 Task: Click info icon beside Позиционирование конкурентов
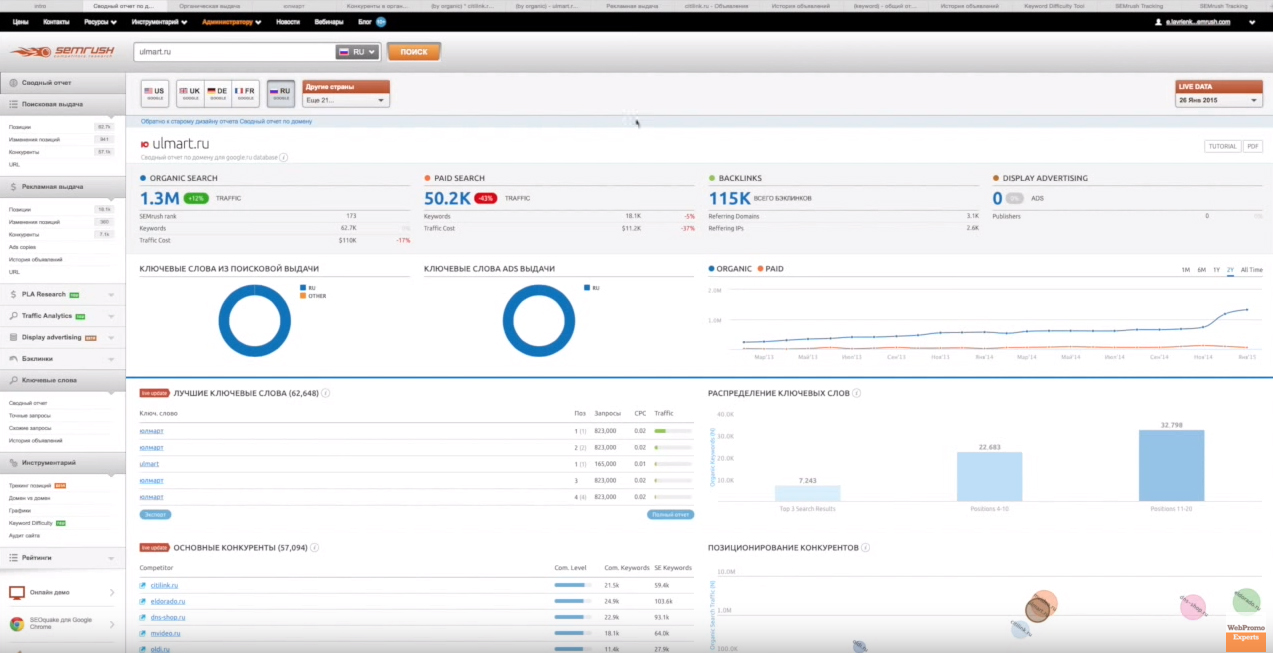click(865, 548)
